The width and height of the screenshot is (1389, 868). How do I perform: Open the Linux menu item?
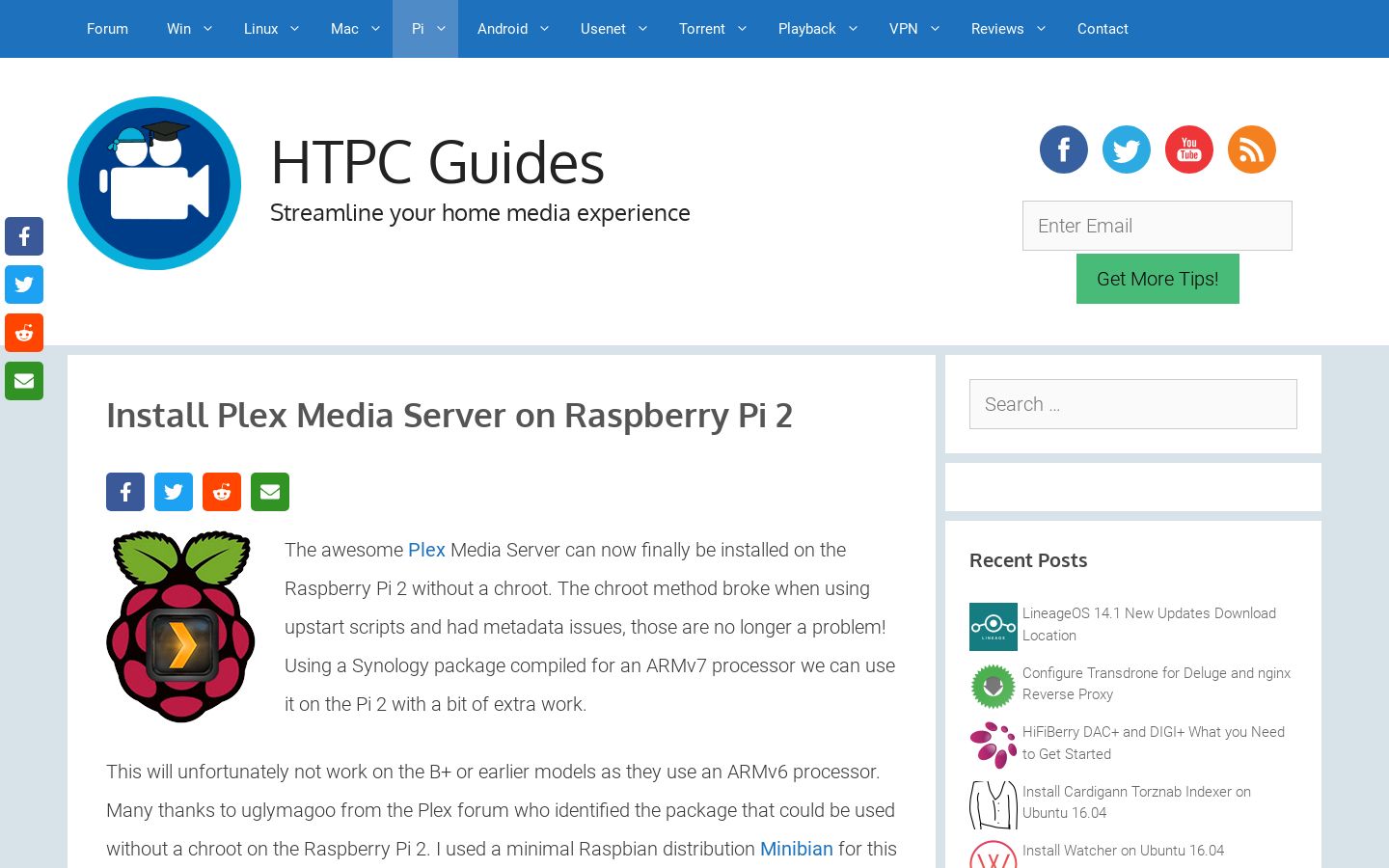click(260, 29)
